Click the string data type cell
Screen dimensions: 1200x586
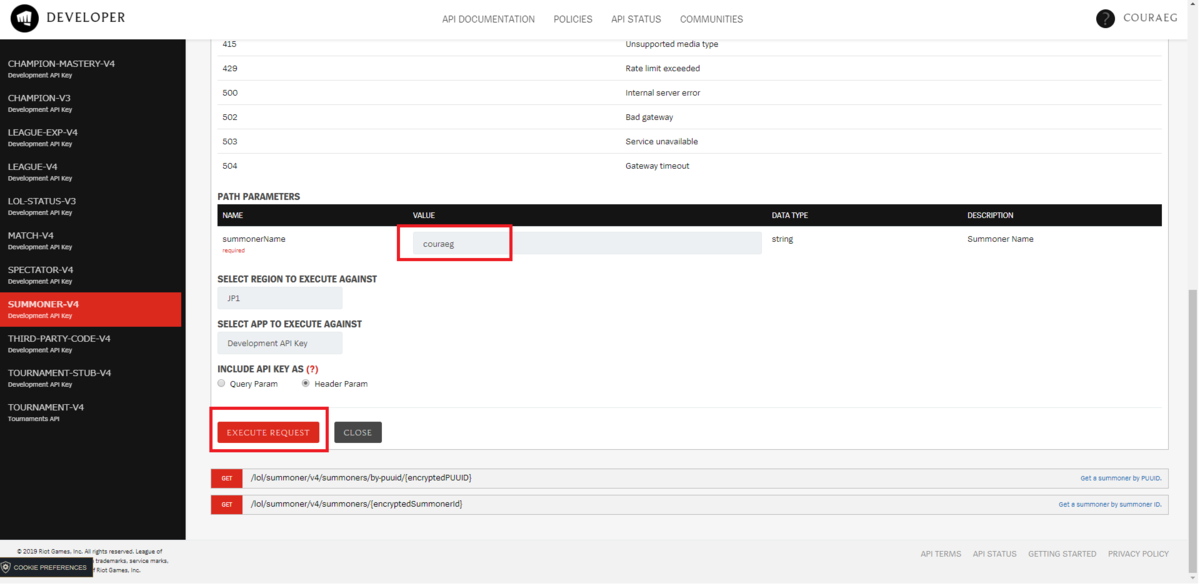(782, 239)
